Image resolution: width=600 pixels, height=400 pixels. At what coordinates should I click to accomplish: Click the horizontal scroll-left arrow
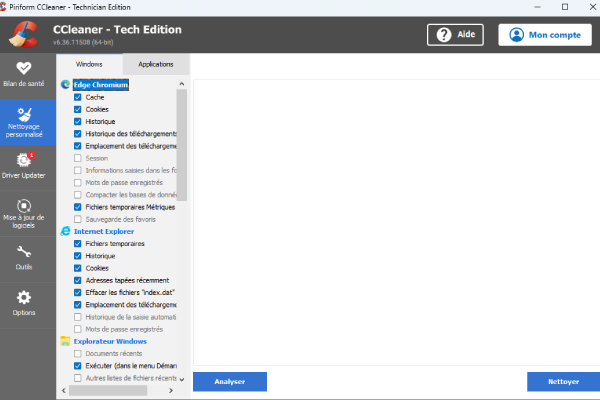tap(64, 390)
